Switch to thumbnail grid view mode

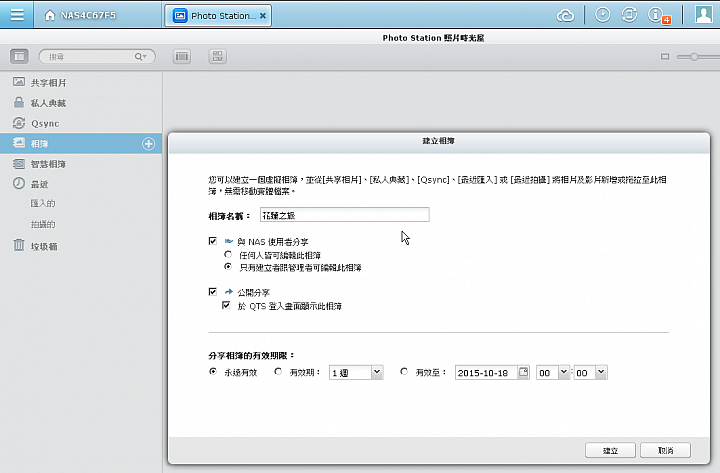click(x=218, y=56)
